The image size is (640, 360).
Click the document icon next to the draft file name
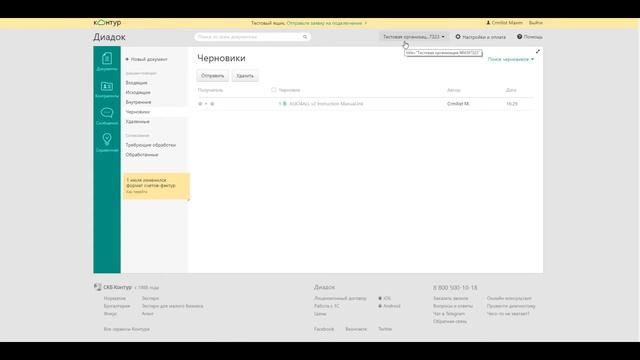click(x=284, y=104)
